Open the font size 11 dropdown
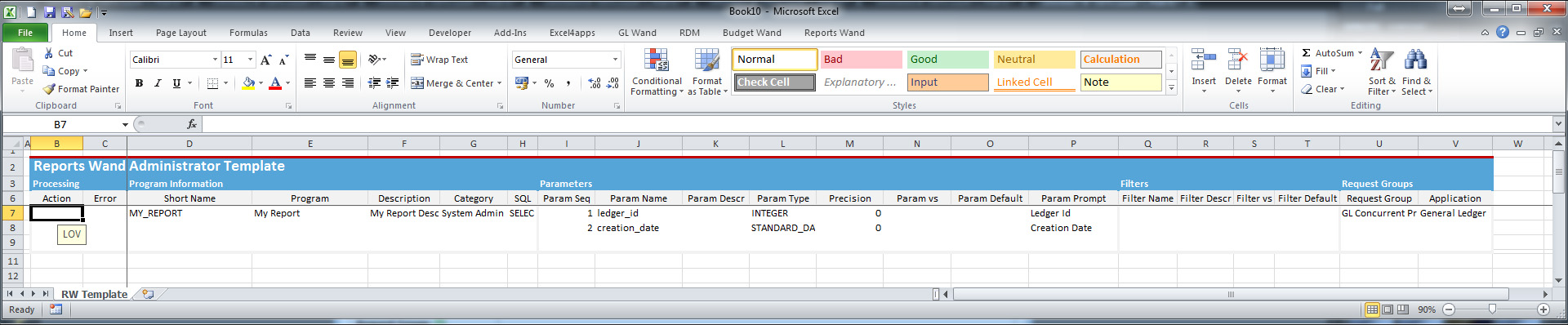Viewport: 1568px width, 325px height. (x=250, y=60)
